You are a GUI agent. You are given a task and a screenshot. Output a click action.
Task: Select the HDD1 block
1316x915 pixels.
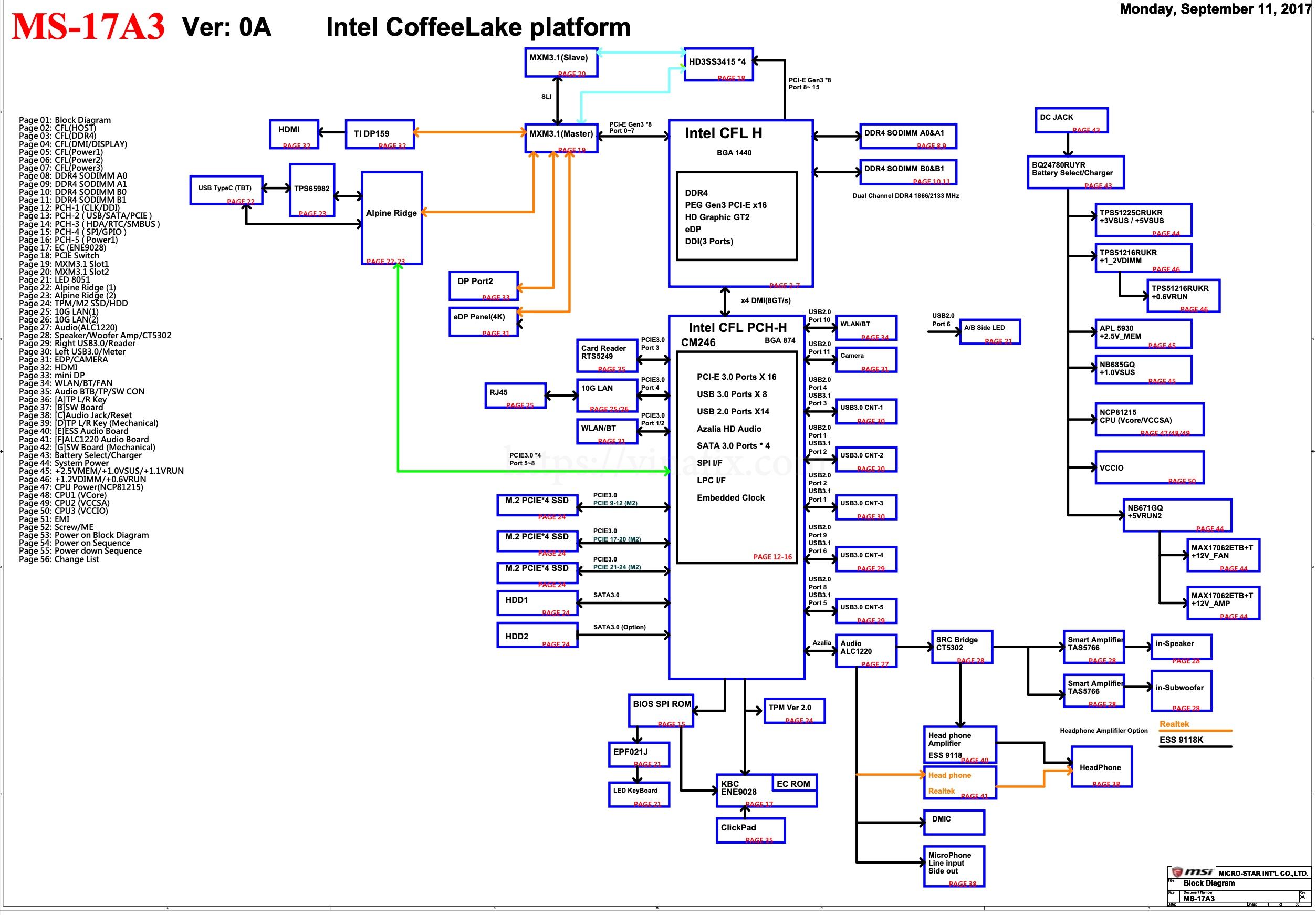pos(537,602)
